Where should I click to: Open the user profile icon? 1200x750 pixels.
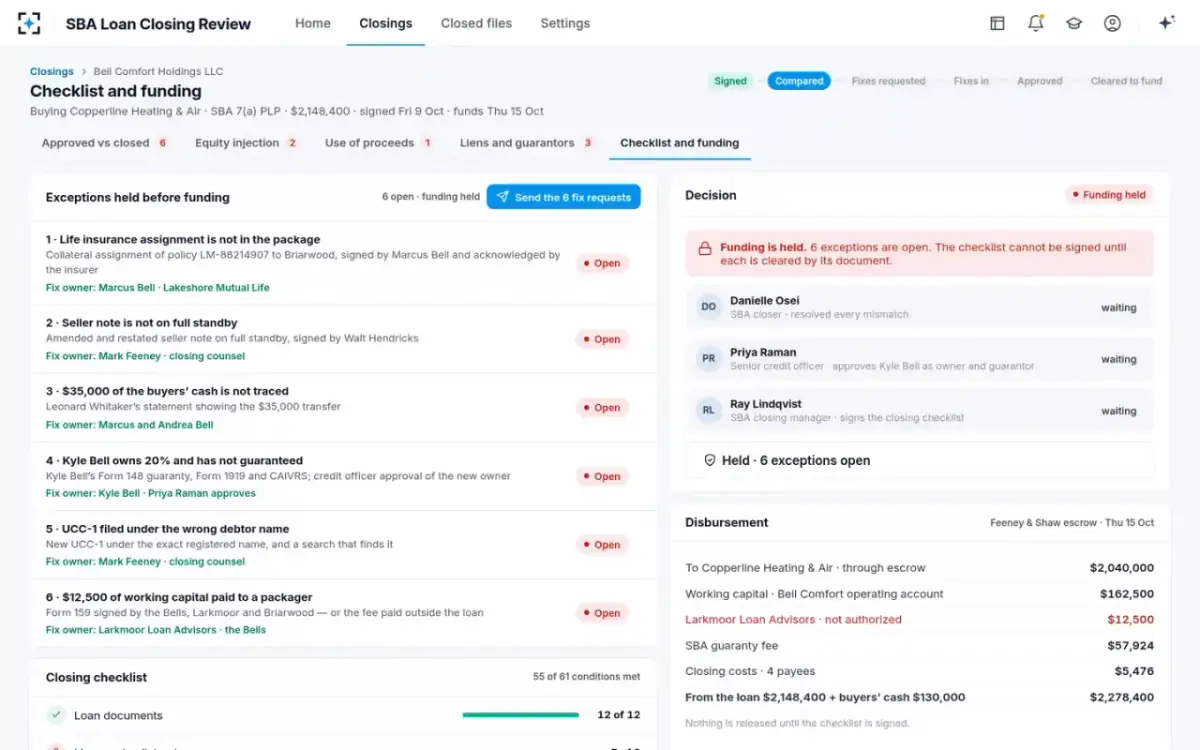click(1112, 23)
